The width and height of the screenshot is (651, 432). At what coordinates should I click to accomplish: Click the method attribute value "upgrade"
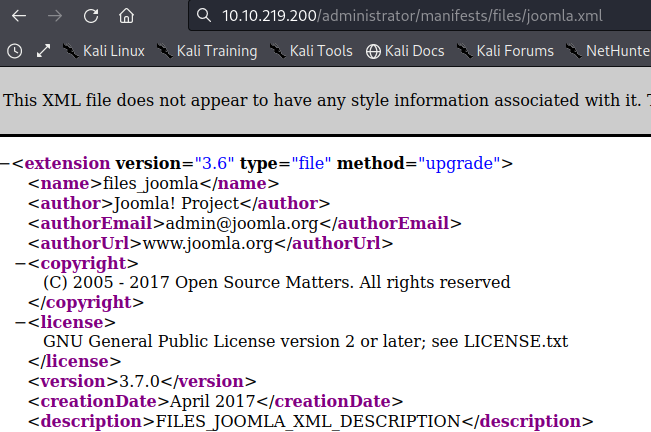(459, 163)
